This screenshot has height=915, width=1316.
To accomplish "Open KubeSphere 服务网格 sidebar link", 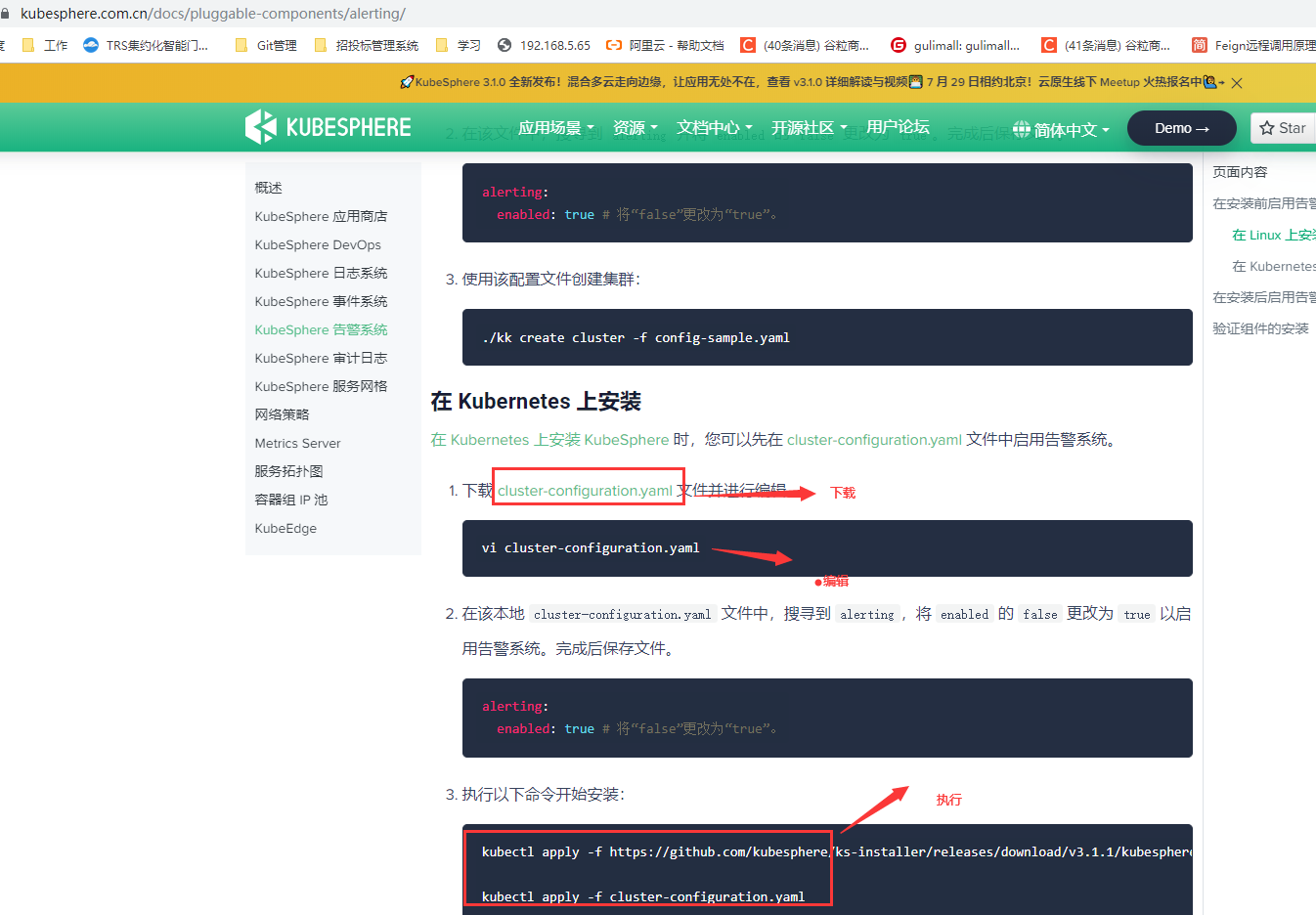I will tap(321, 386).
